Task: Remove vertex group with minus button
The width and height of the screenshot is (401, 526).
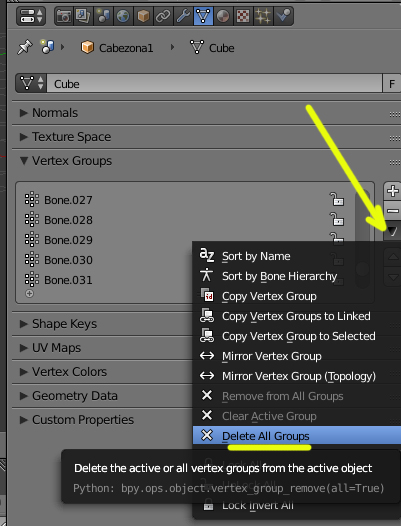Action: [x=392, y=211]
